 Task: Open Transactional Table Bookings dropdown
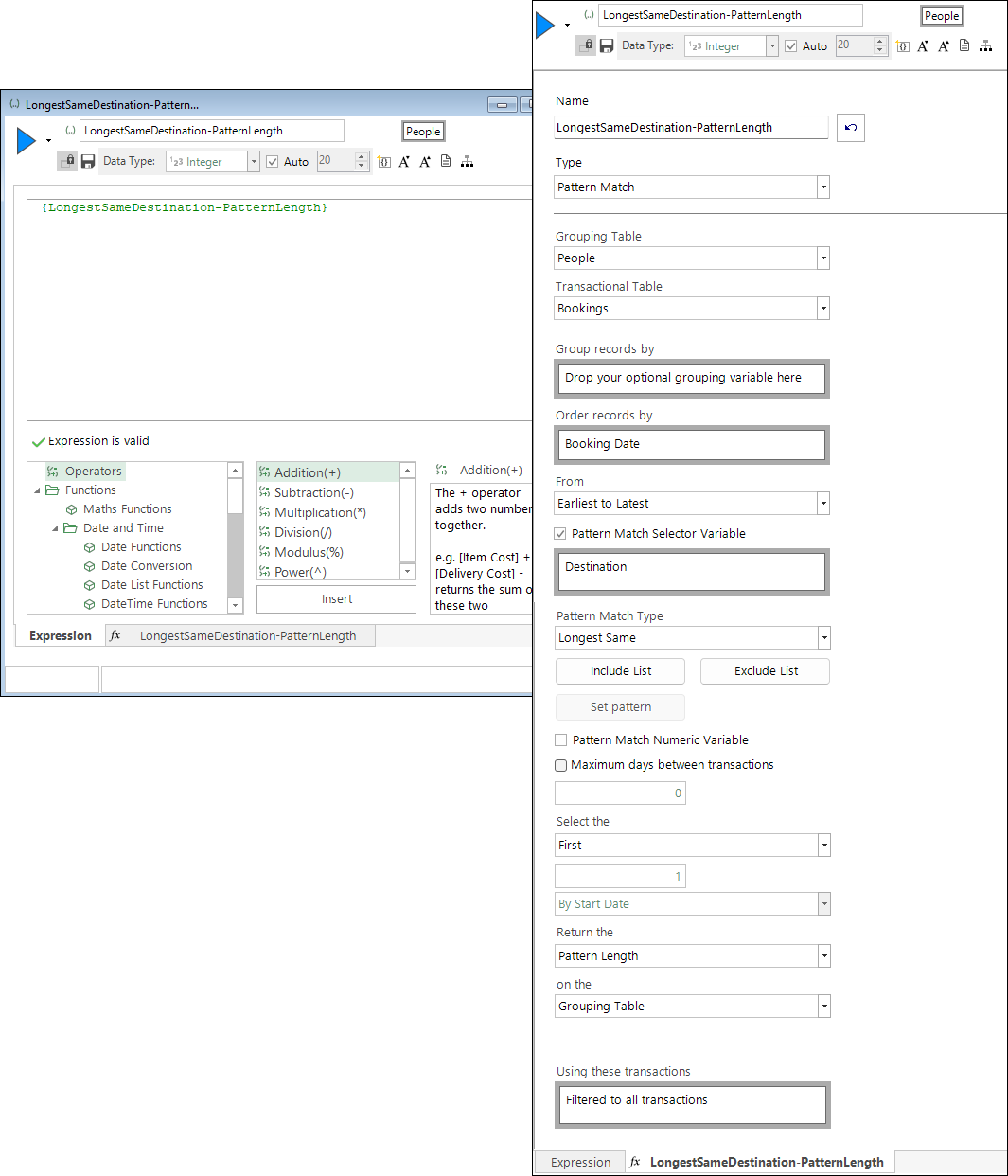coord(823,309)
